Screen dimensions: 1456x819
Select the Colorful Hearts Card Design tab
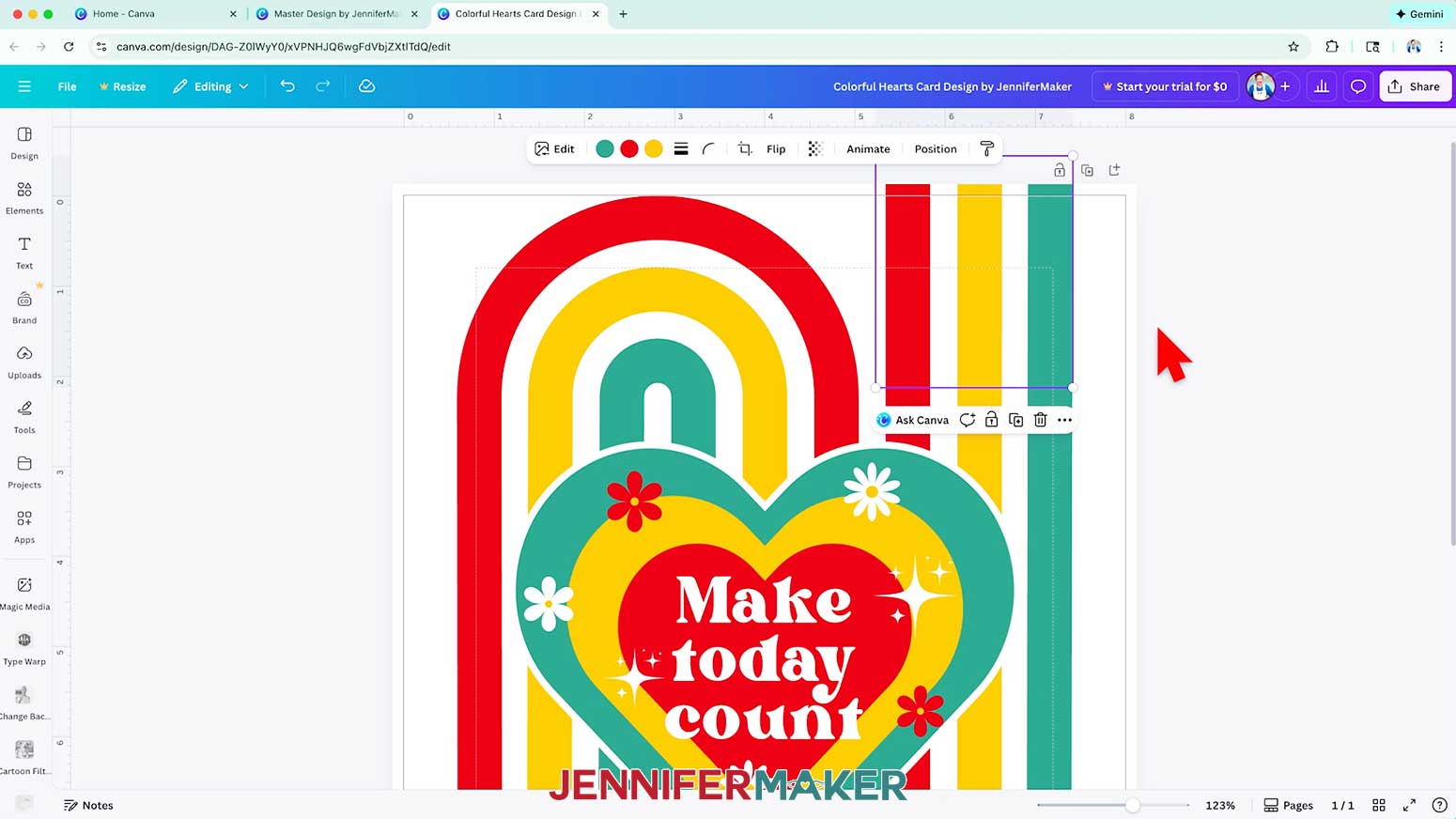(x=519, y=14)
